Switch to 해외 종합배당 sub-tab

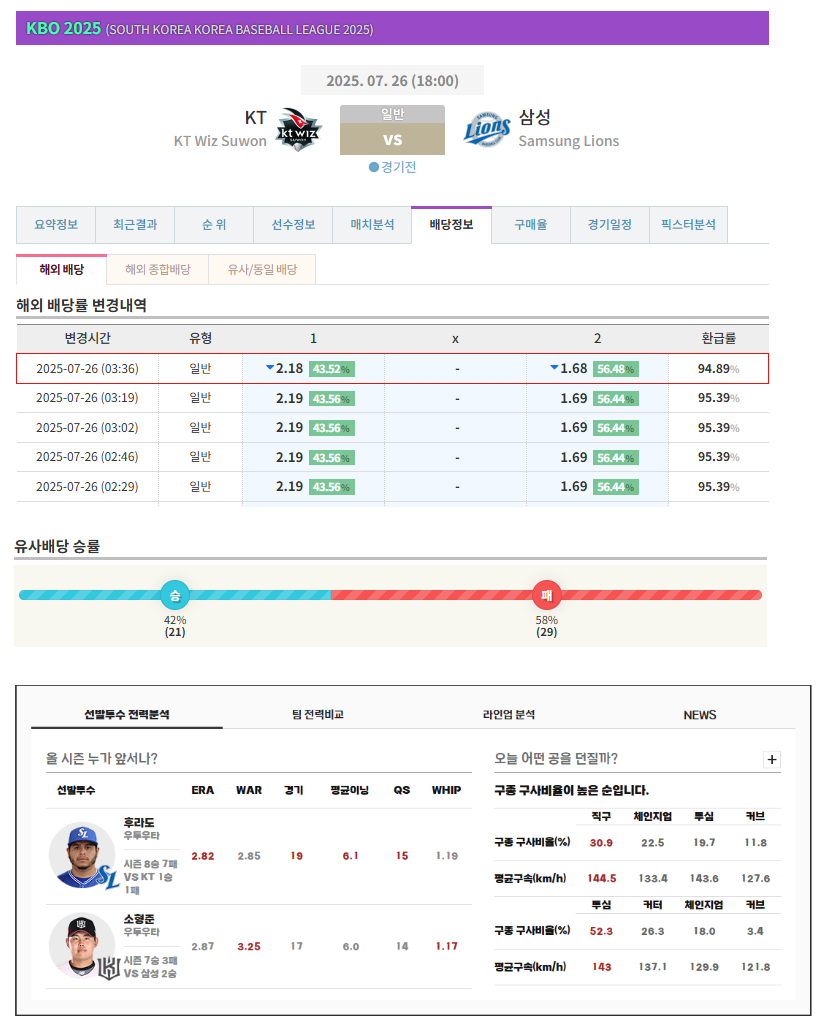pyautogui.click(x=158, y=270)
